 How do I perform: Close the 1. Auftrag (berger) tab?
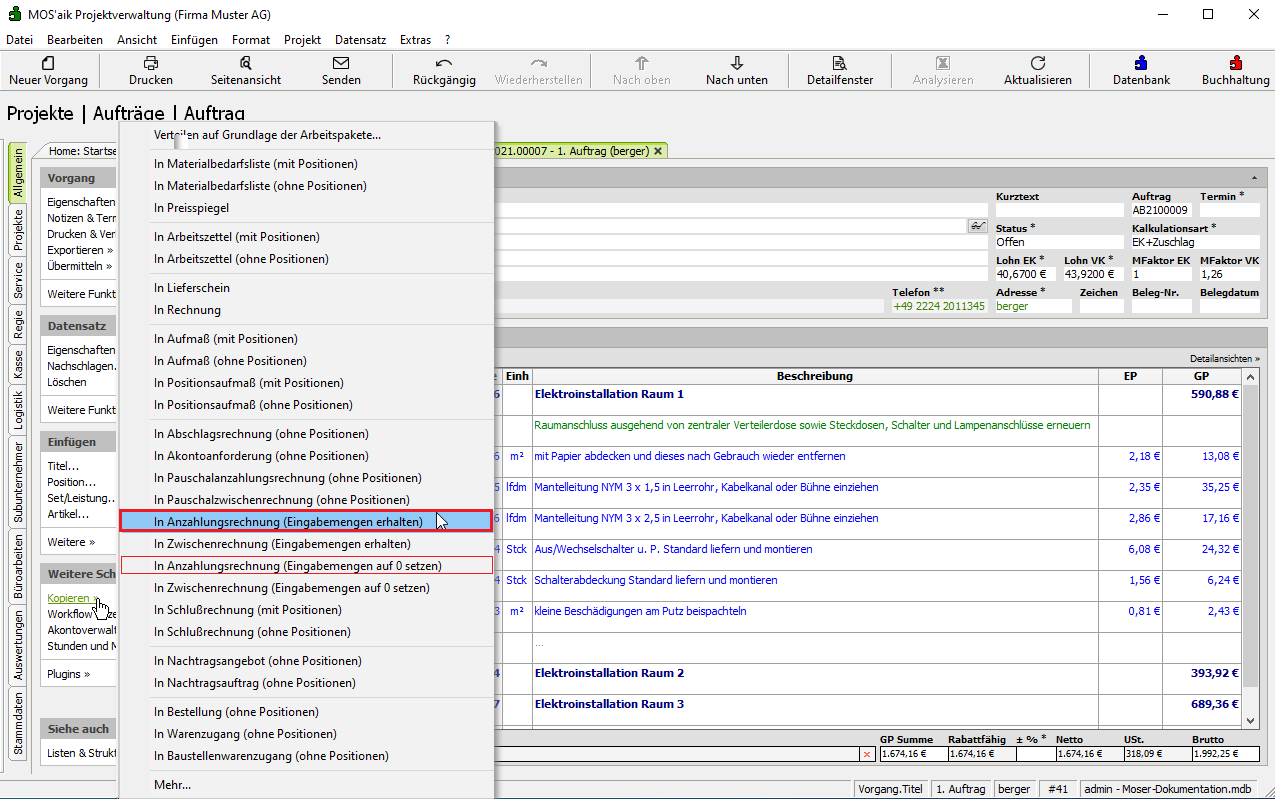(x=658, y=151)
